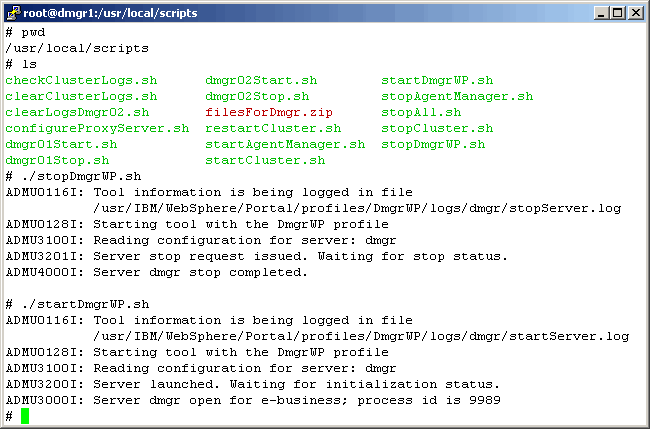Click the root@dmgr1 window title text
Screen dimensions: 650x429
pos(110,13)
